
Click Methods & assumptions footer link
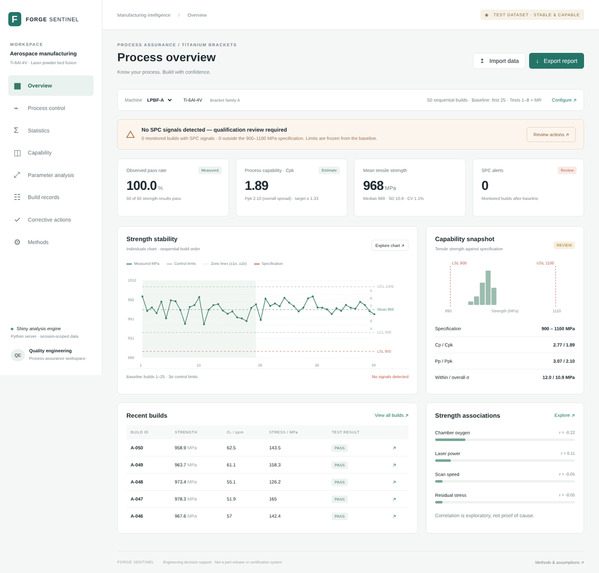tap(559, 562)
